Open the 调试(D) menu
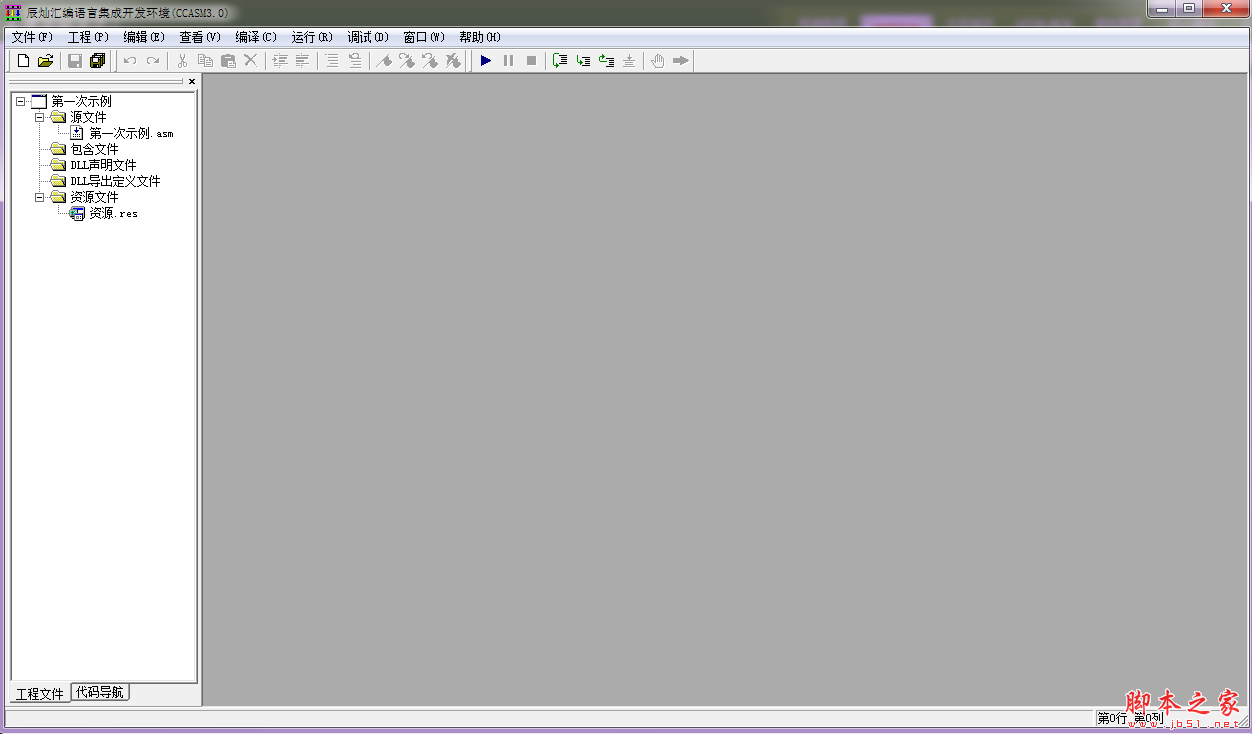The width and height of the screenshot is (1252, 735). [x=368, y=37]
